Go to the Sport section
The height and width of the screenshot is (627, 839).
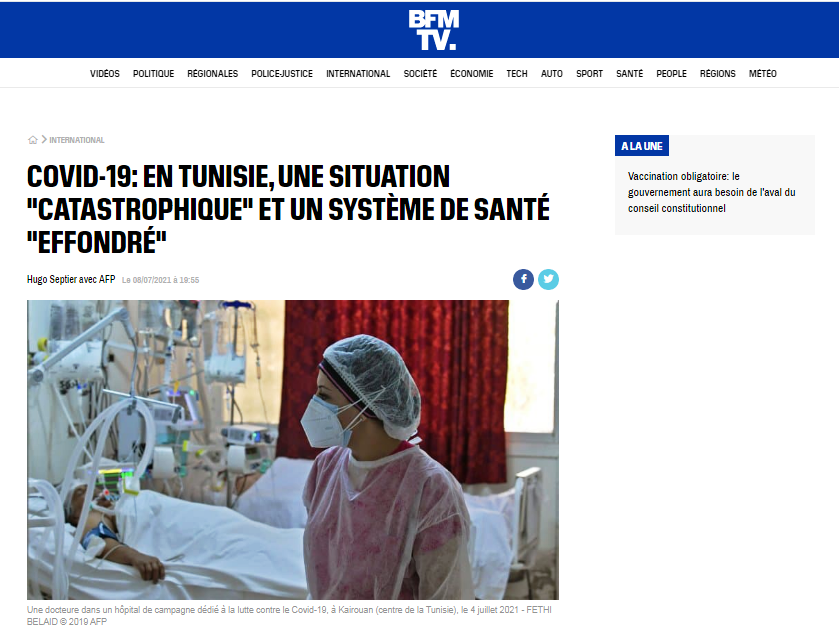pyautogui.click(x=589, y=74)
